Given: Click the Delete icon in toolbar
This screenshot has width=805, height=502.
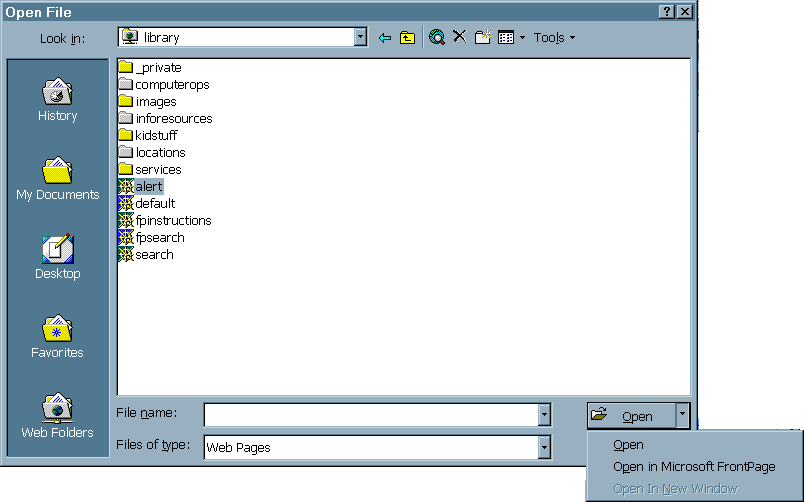Looking at the screenshot, I should click(x=459, y=37).
